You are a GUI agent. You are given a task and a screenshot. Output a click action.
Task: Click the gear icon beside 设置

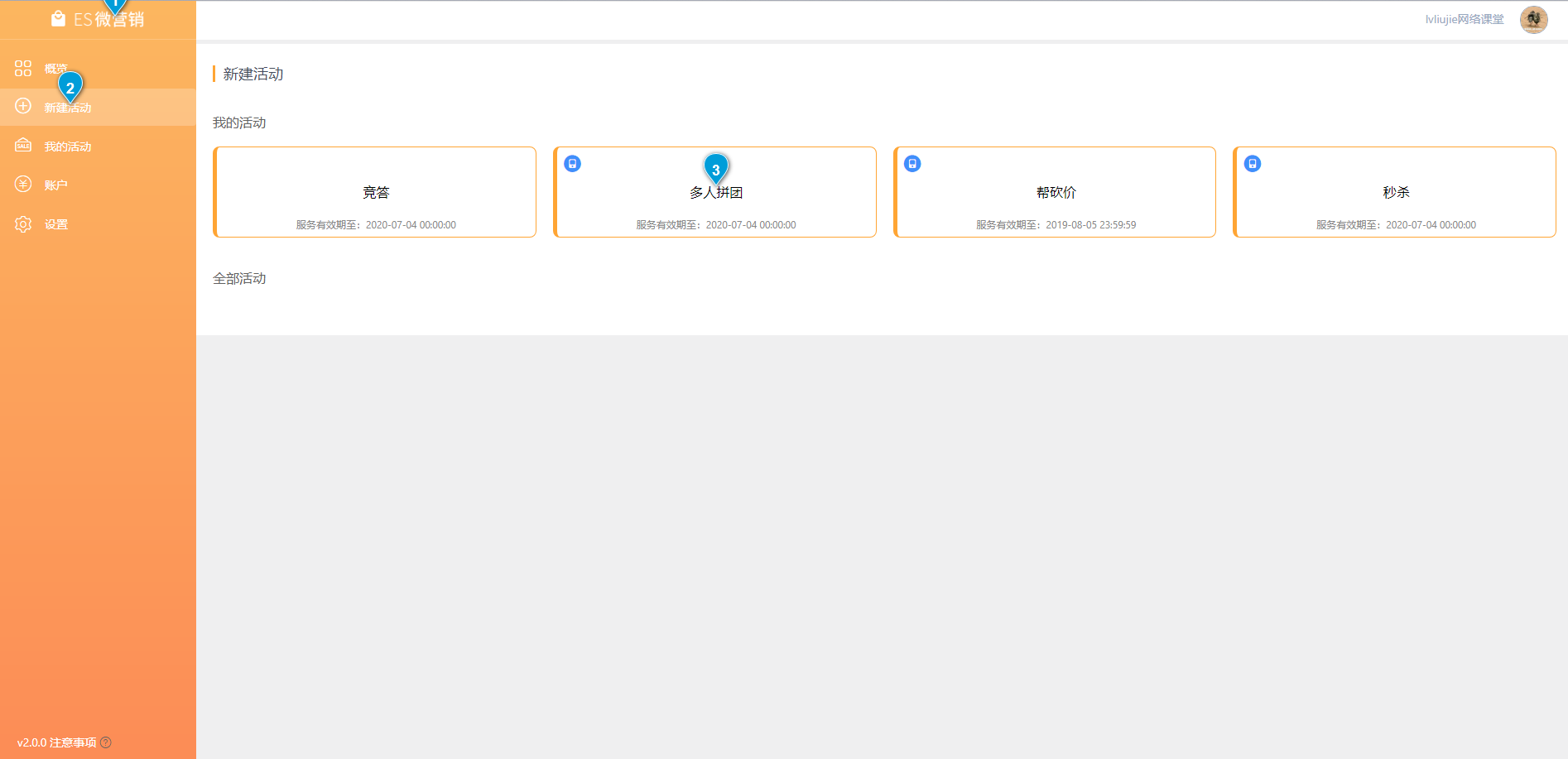[x=23, y=224]
